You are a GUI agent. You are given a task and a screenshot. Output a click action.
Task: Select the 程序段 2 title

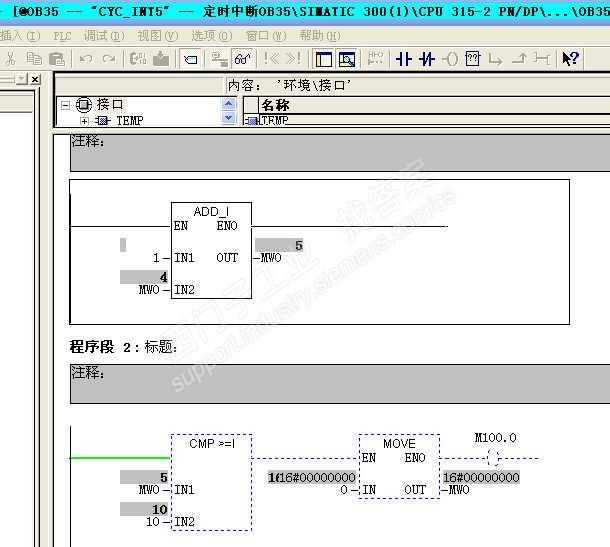(123, 346)
